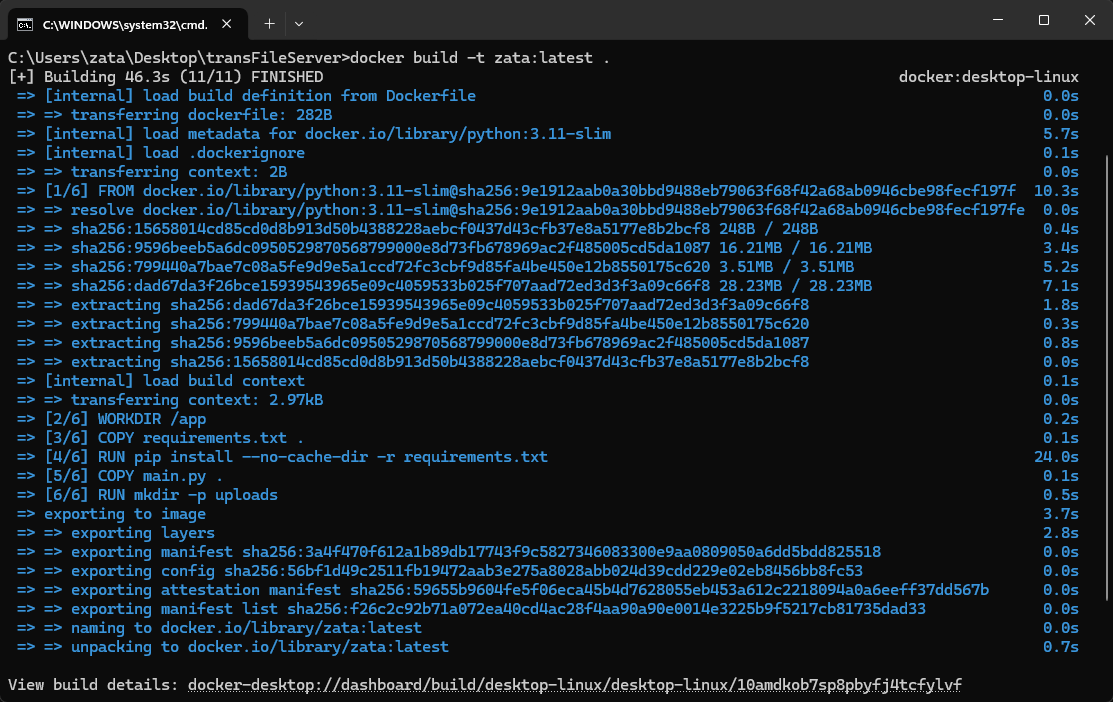1113x702 pixels.
Task: Click the 3.7s duration value
Action: click(x=1060, y=514)
